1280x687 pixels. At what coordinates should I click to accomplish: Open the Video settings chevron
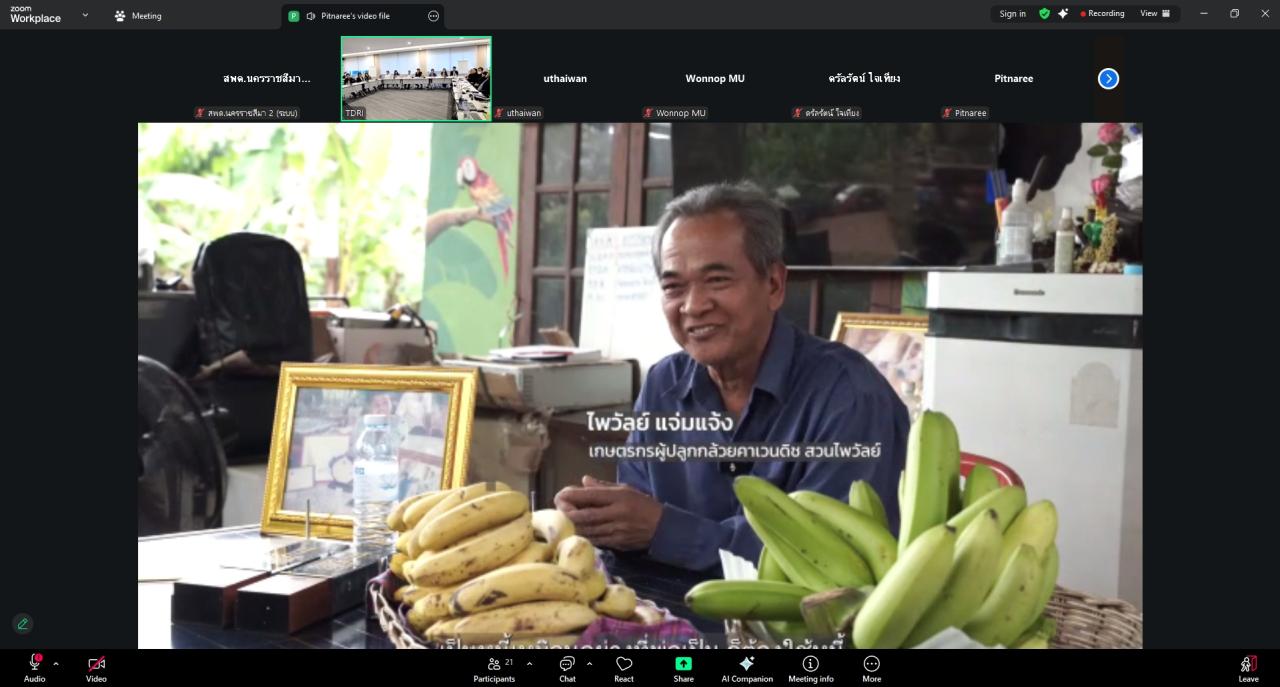pos(117,662)
